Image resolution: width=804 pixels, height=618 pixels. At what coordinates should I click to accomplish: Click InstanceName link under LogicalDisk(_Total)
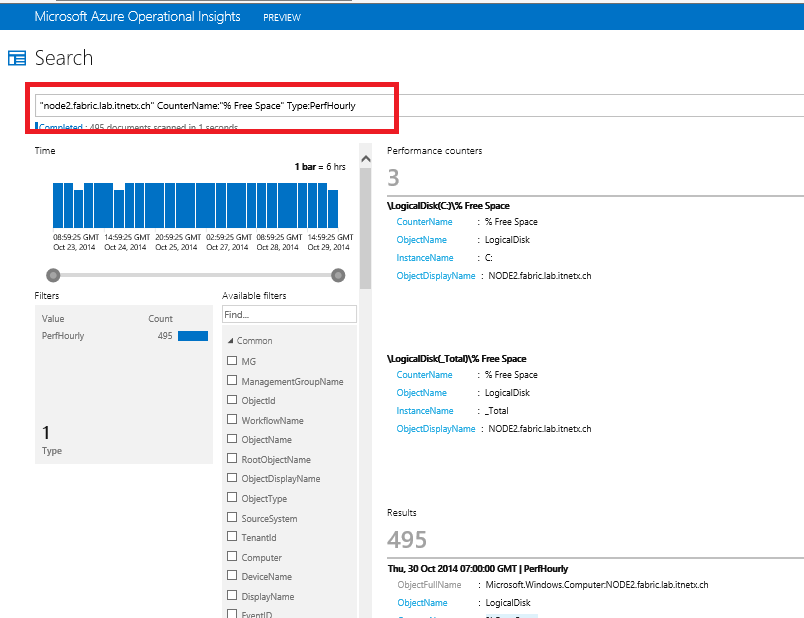[425, 410]
